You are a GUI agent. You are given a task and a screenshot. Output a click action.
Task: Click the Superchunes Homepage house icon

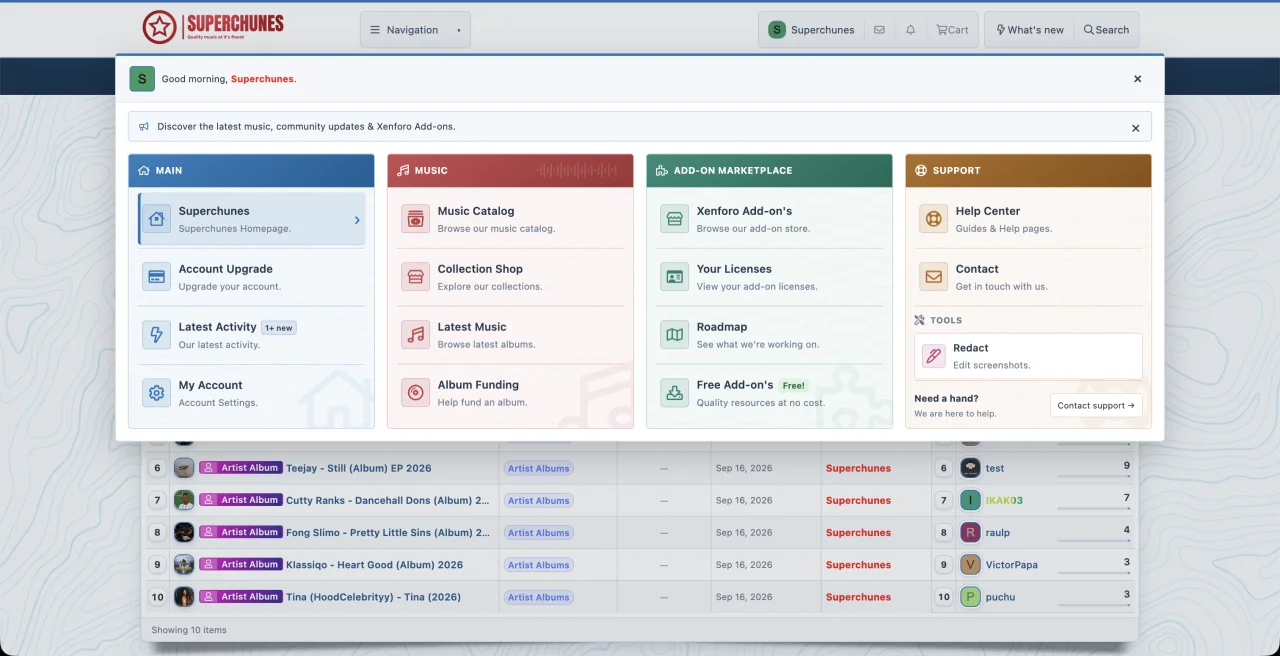pos(157,219)
